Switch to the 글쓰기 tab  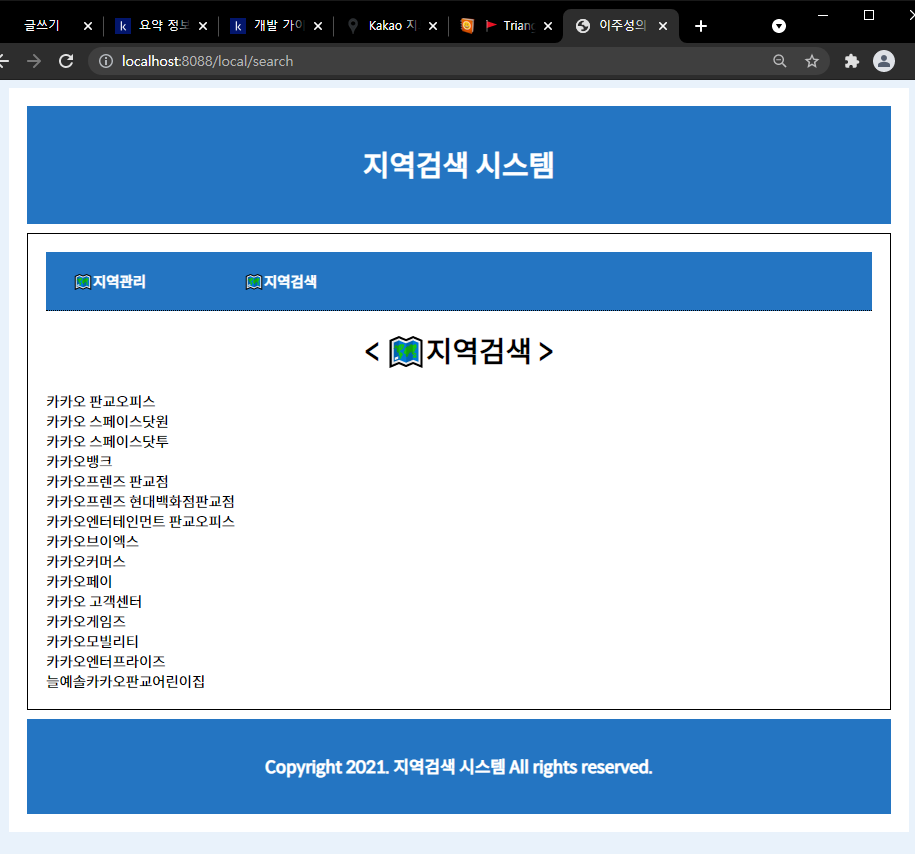coord(42,26)
